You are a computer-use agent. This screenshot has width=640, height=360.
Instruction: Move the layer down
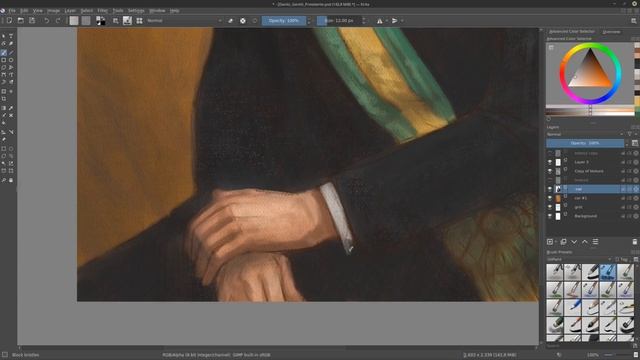click(x=574, y=242)
